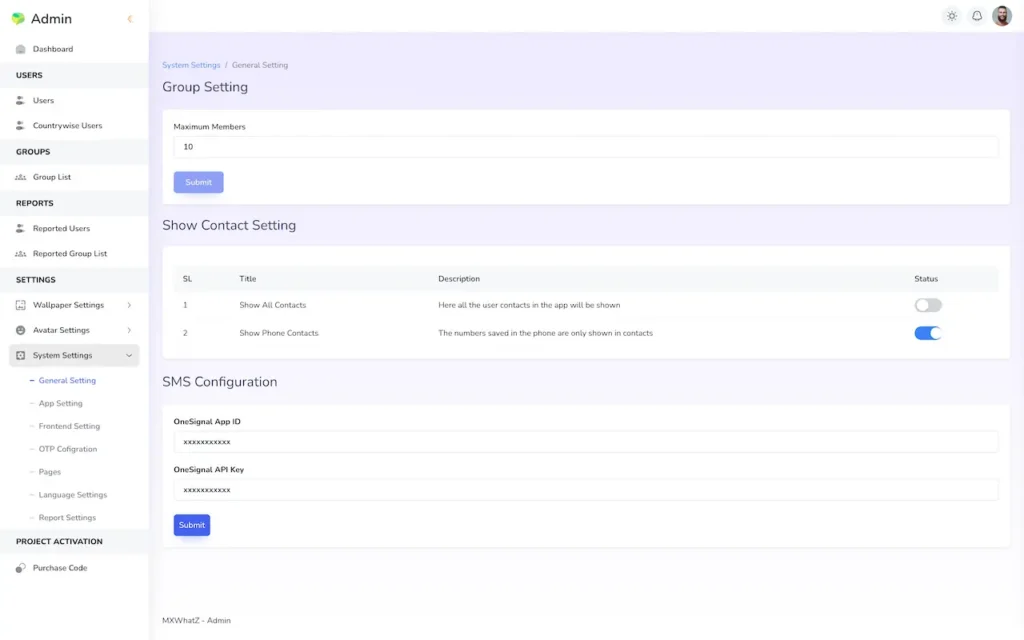Collapse sidebar with the orange arrow
Viewport: 1024px width, 640px height.
pyautogui.click(x=130, y=19)
